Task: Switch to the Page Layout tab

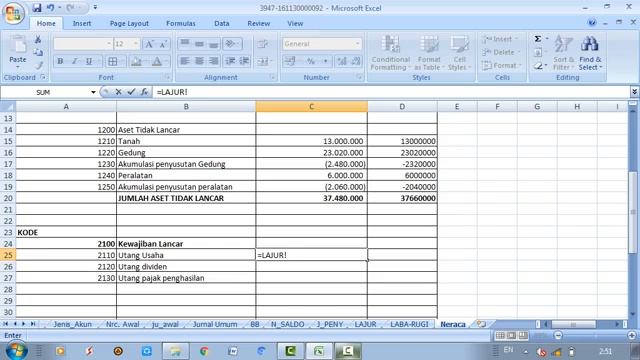Action: click(x=129, y=24)
